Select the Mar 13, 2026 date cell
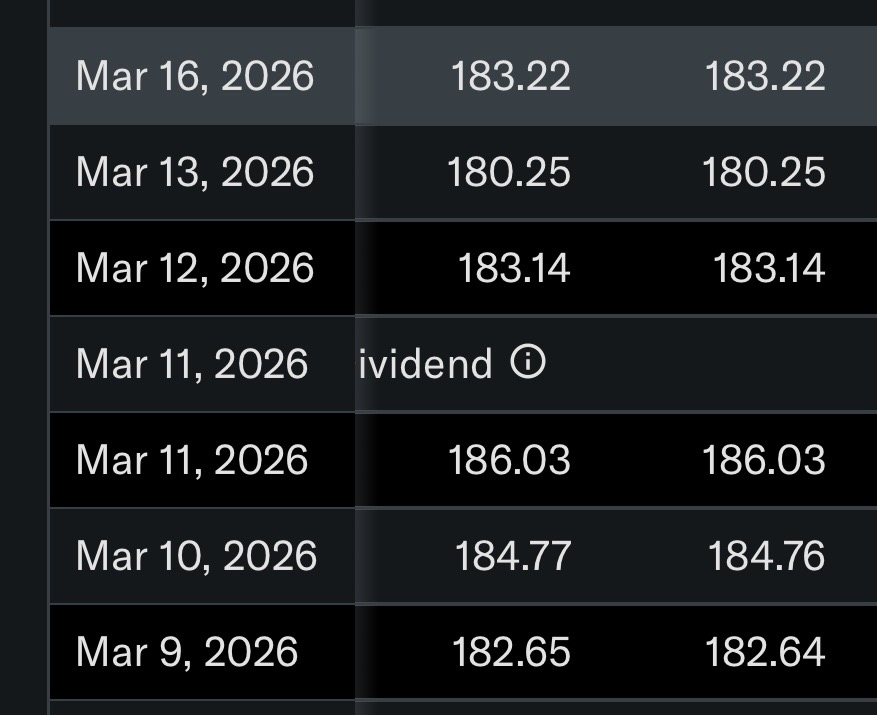 pyautogui.click(x=195, y=173)
